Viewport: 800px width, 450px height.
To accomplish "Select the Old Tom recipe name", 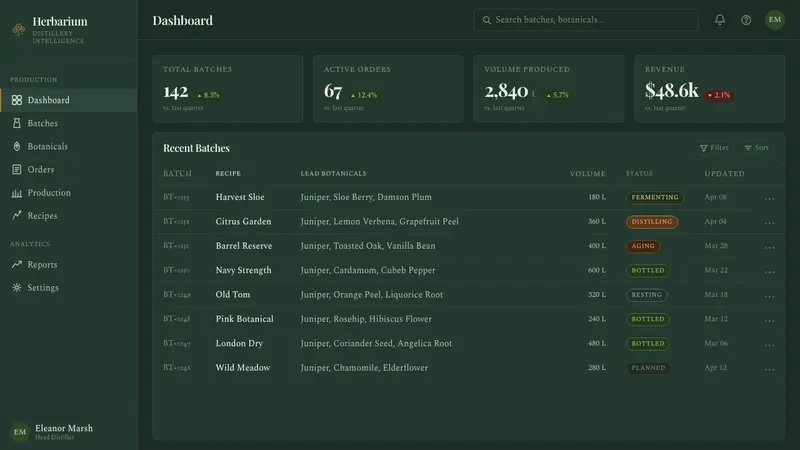I will [233, 294].
